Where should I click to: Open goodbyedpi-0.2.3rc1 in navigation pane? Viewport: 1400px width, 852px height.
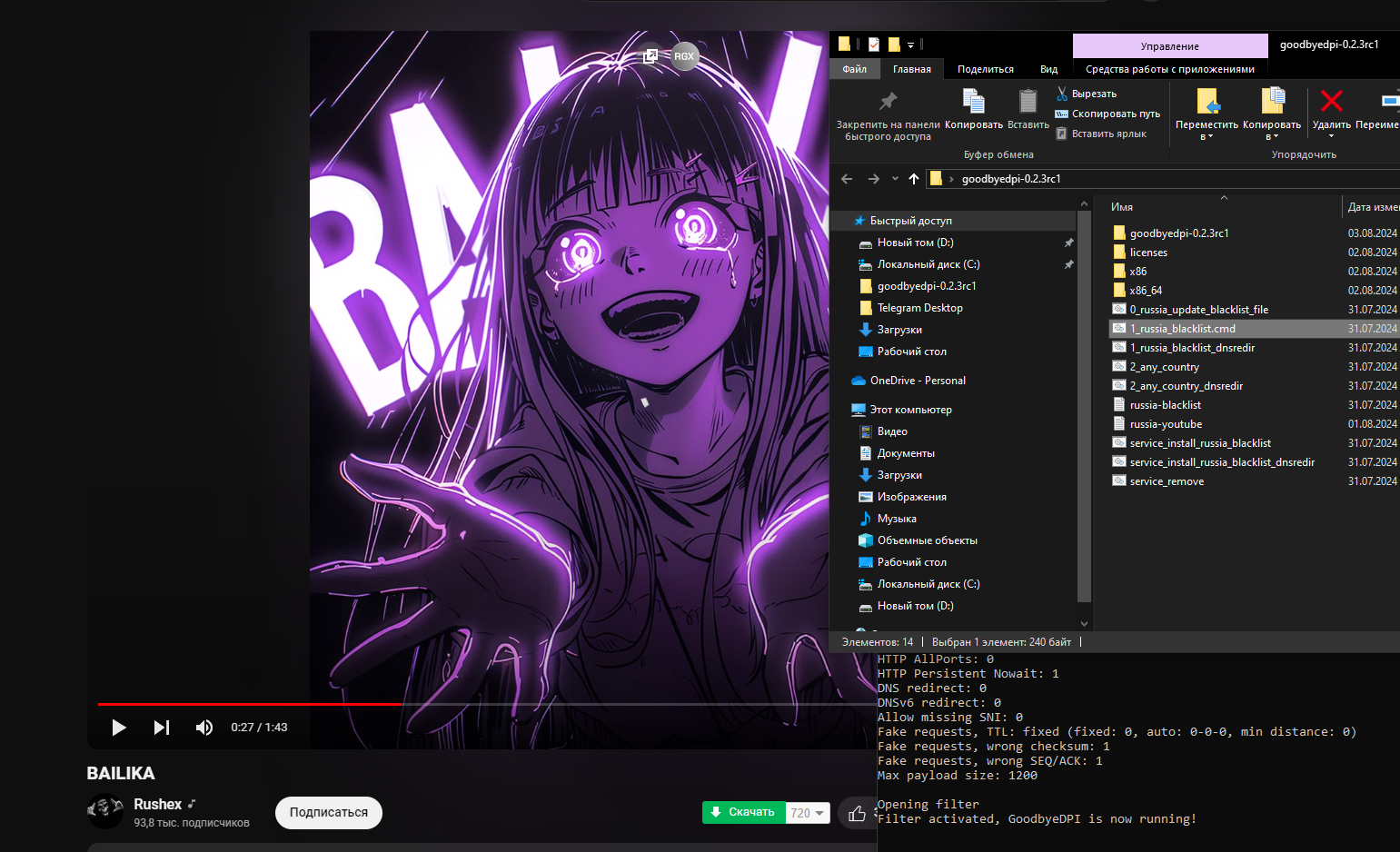pos(926,286)
